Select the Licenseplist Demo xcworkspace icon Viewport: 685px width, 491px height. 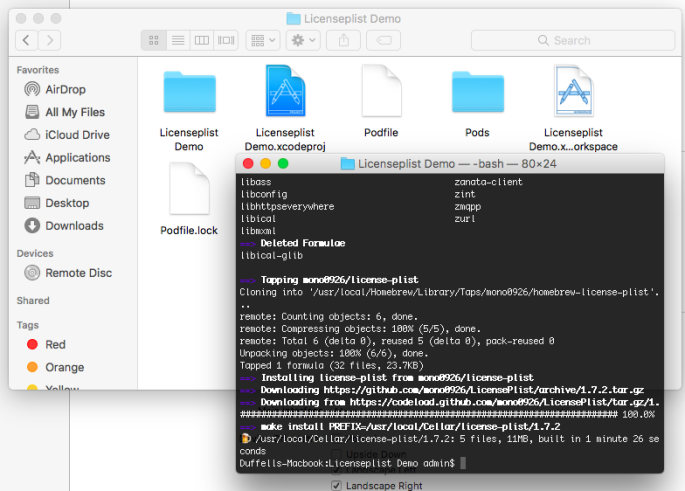(x=574, y=91)
